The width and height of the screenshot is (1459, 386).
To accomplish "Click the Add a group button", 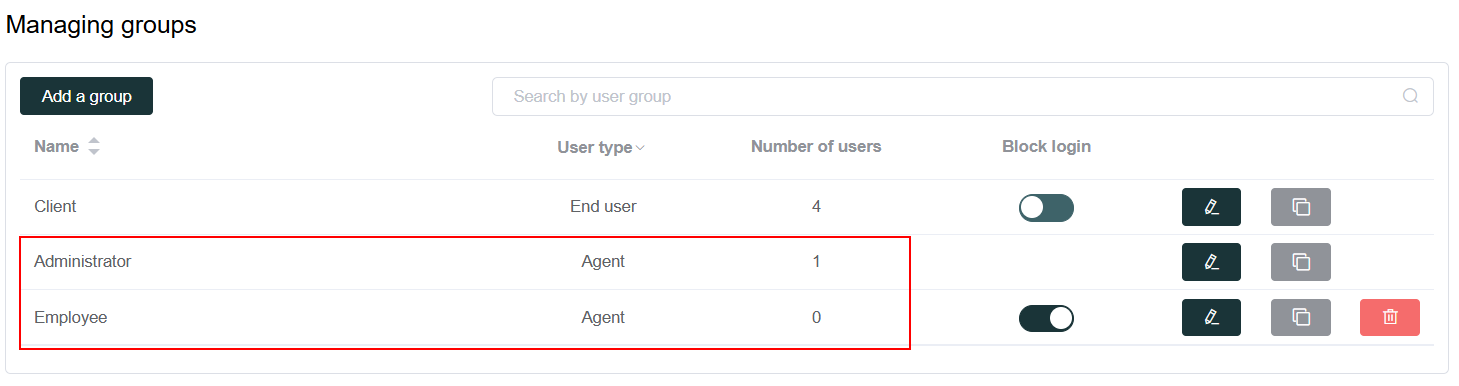I will [86, 96].
